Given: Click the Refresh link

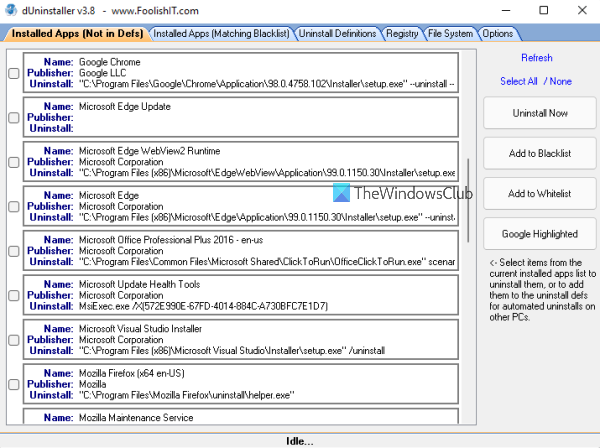Looking at the screenshot, I should point(536,58).
